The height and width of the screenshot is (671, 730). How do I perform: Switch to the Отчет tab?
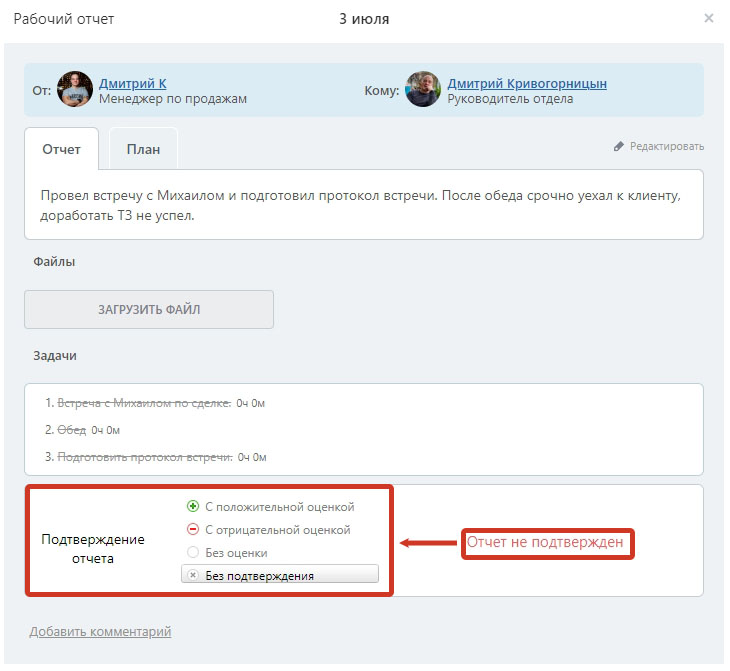pyautogui.click(x=61, y=149)
